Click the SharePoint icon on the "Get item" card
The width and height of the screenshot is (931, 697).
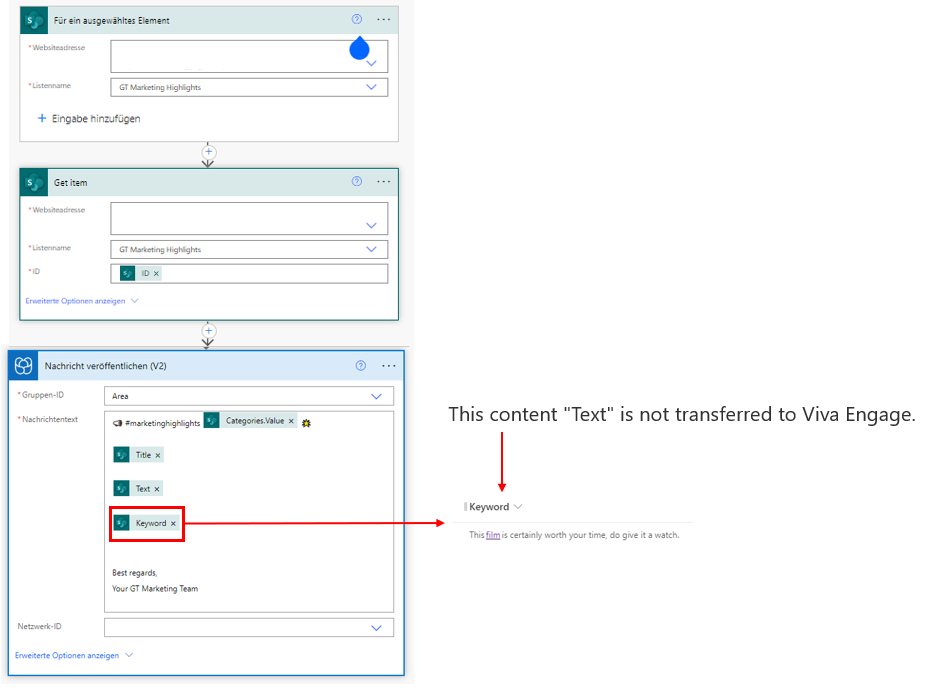click(x=33, y=182)
